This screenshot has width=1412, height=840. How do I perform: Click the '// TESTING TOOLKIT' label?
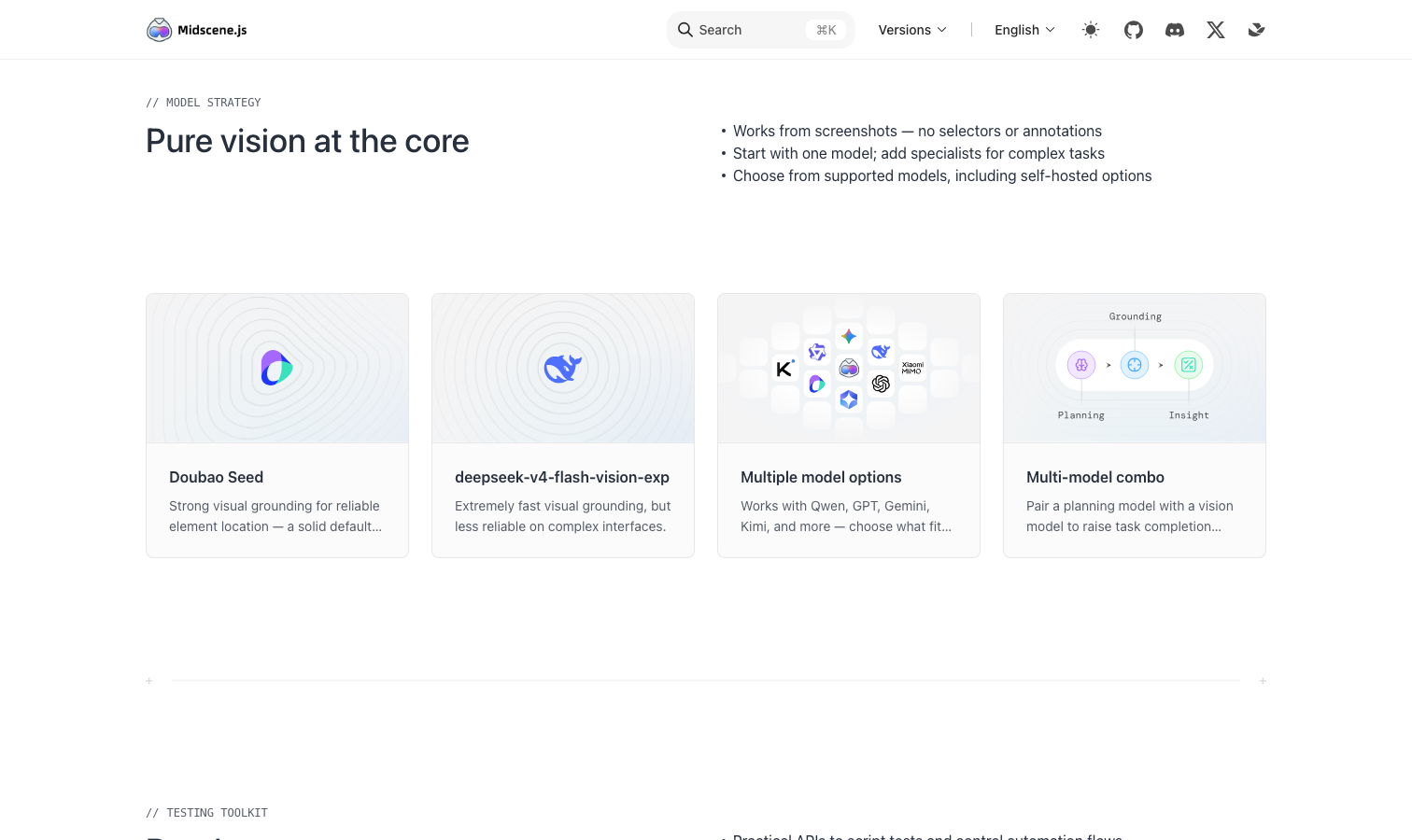206,813
